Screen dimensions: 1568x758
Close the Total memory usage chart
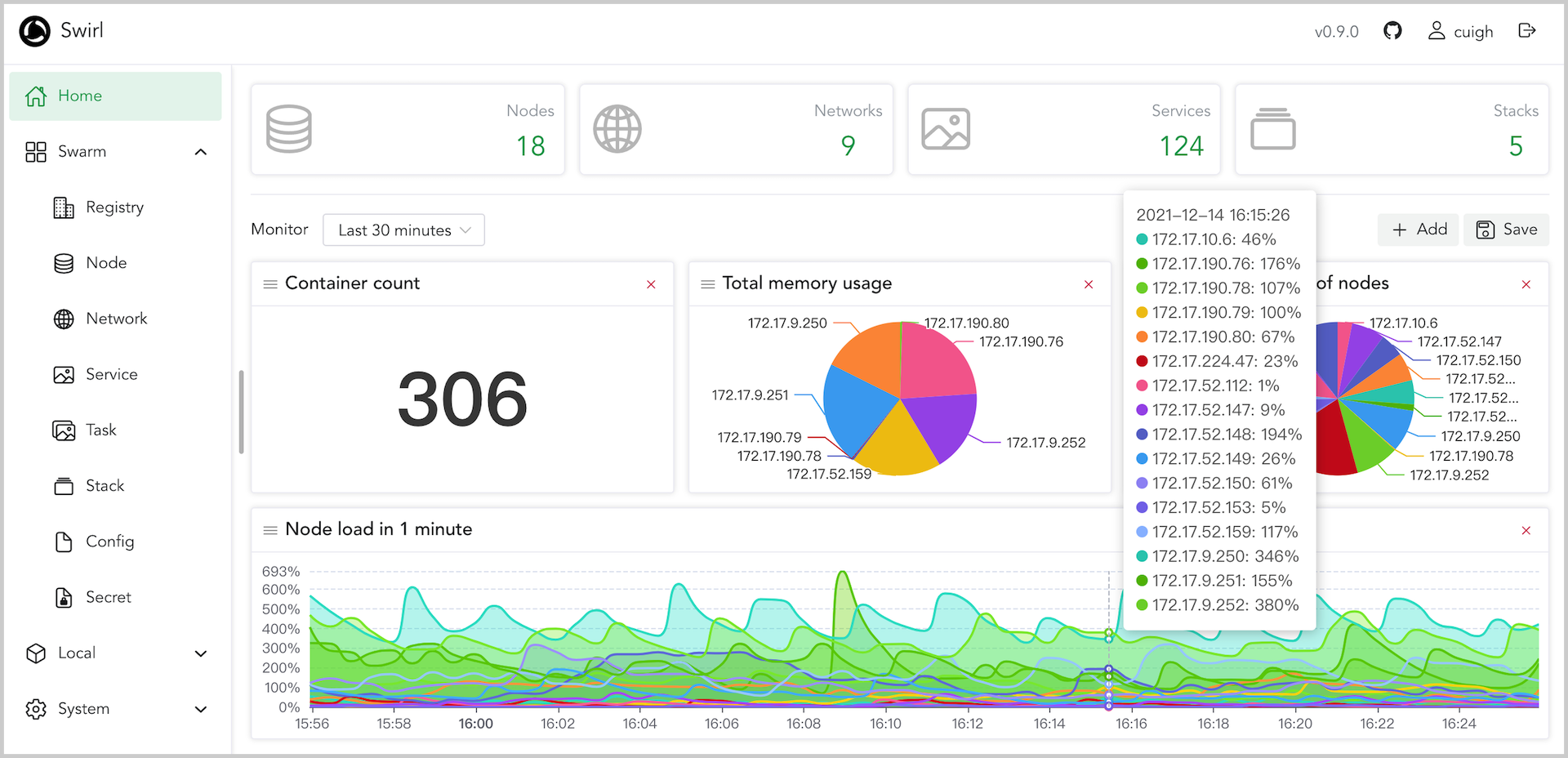click(x=1089, y=284)
